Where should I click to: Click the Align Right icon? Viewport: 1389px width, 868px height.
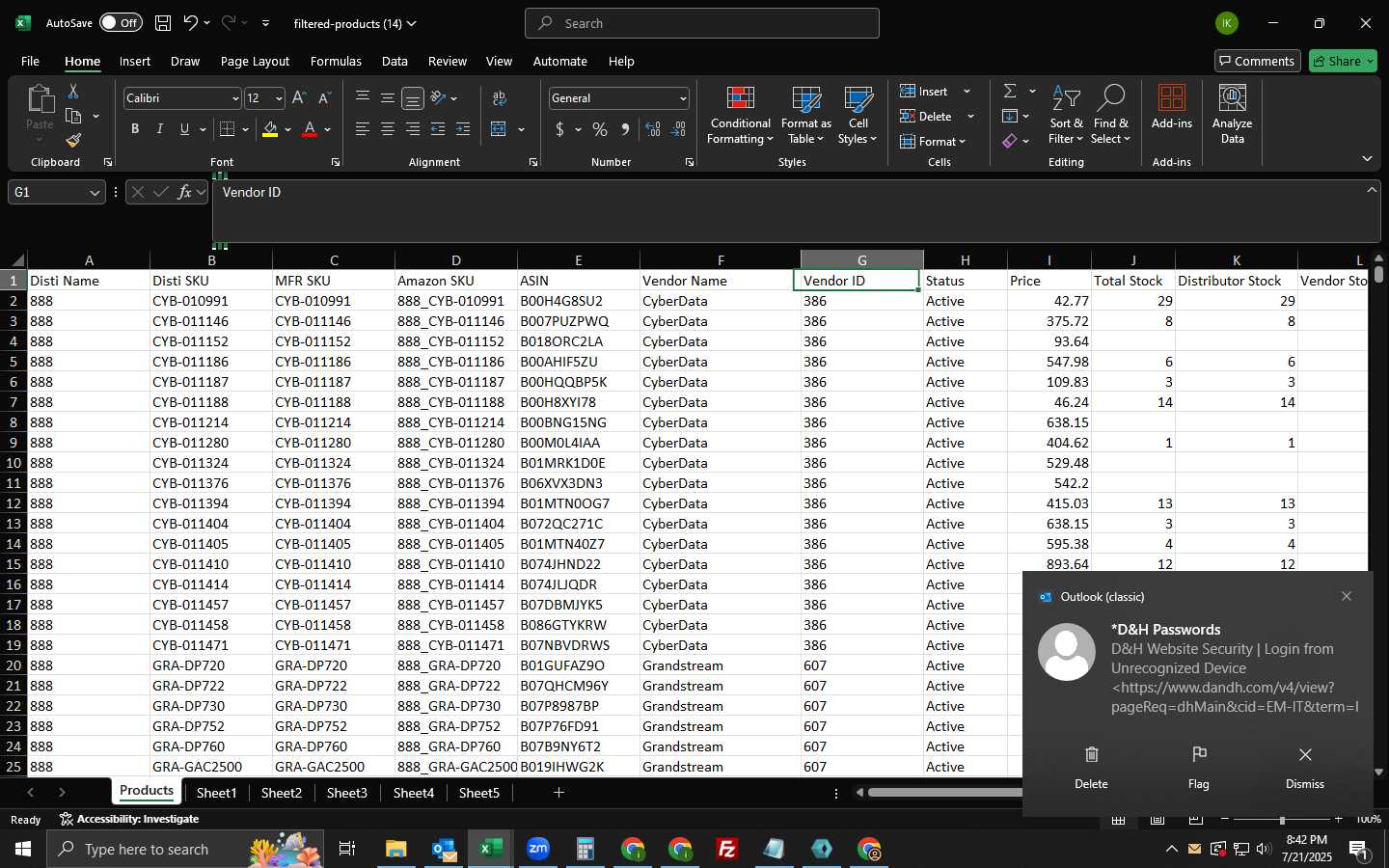(412, 129)
